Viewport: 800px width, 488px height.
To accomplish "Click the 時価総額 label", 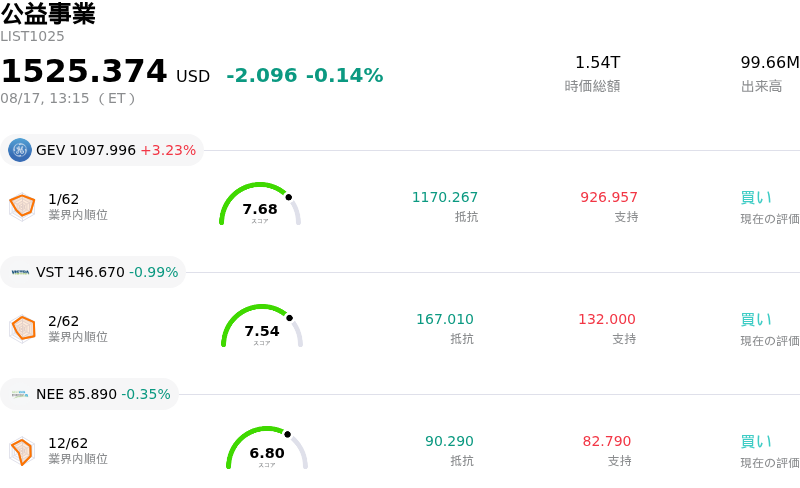I will [x=592, y=86].
